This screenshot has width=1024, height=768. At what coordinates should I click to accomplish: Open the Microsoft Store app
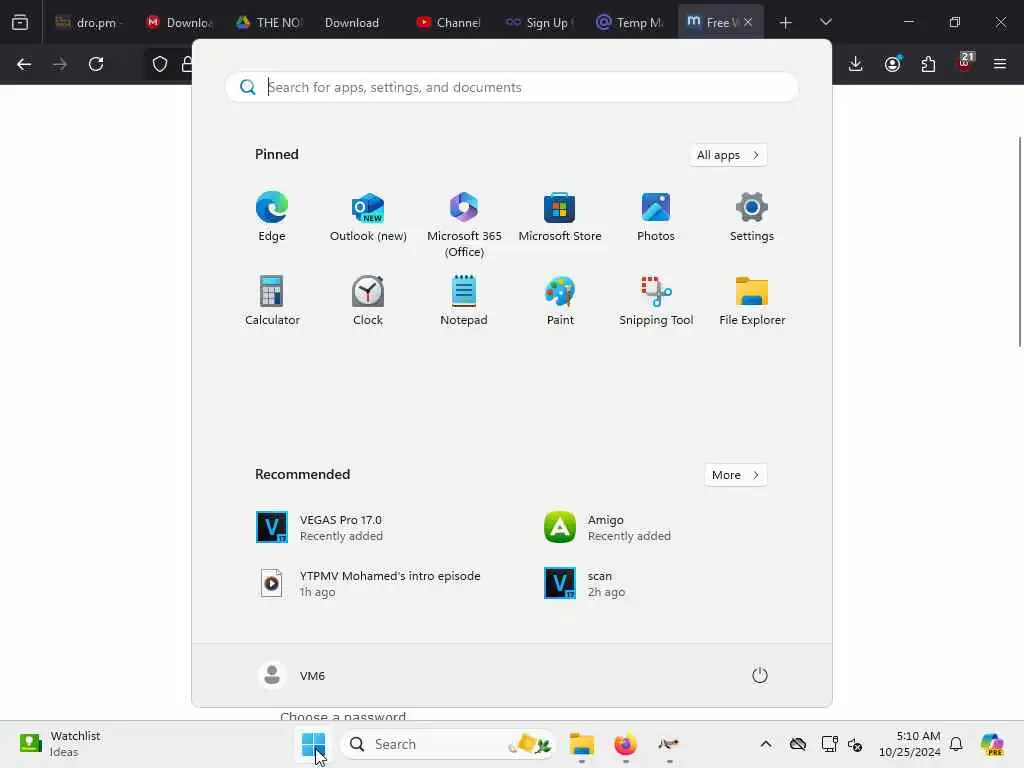click(560, 217)
